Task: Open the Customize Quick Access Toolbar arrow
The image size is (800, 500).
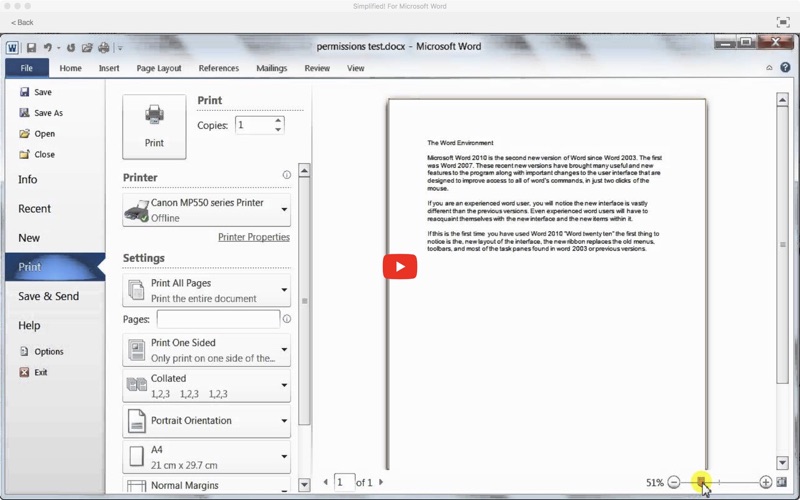Action: pos(120,48)
